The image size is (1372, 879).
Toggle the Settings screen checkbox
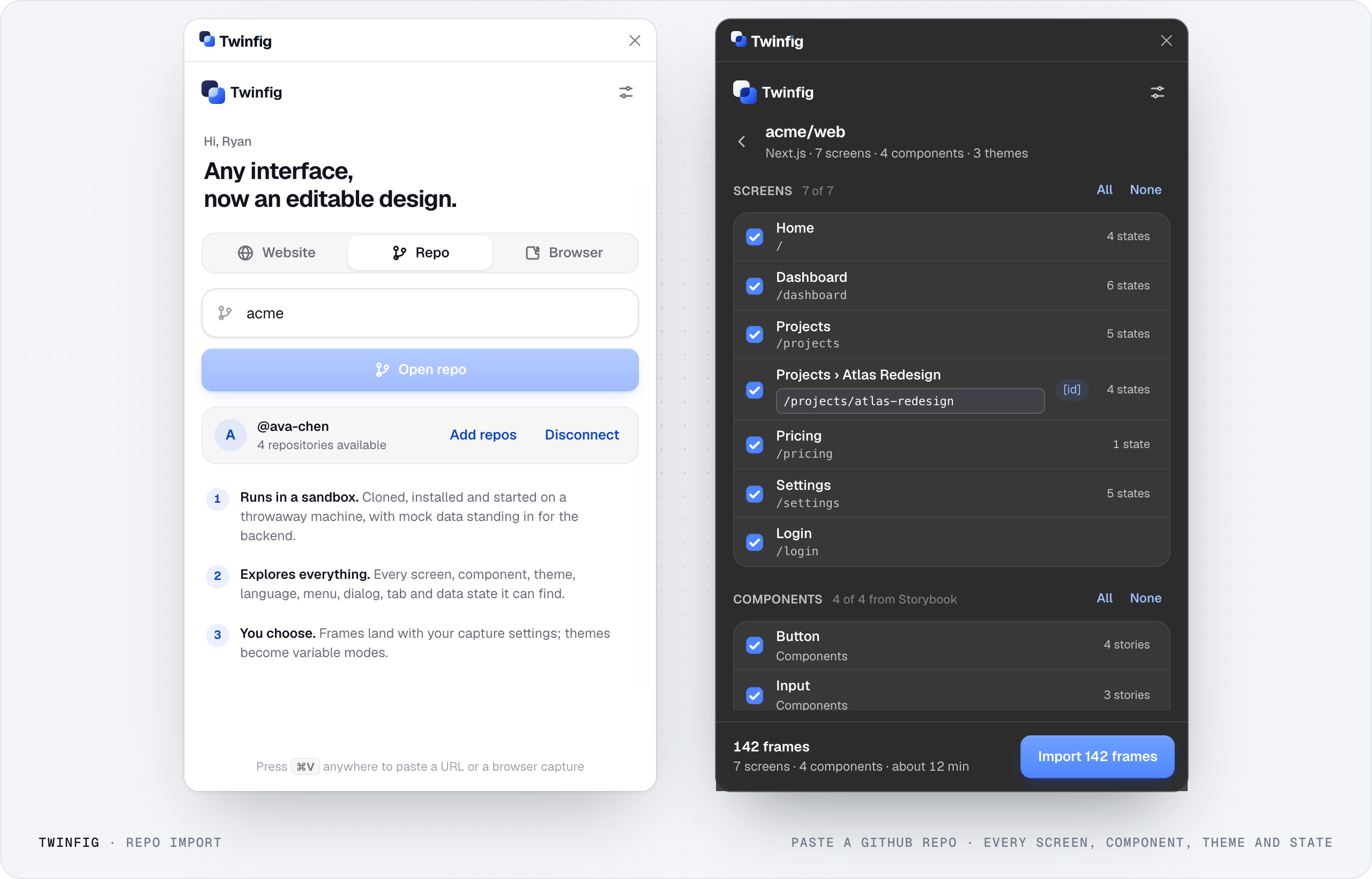click(755, 494)
